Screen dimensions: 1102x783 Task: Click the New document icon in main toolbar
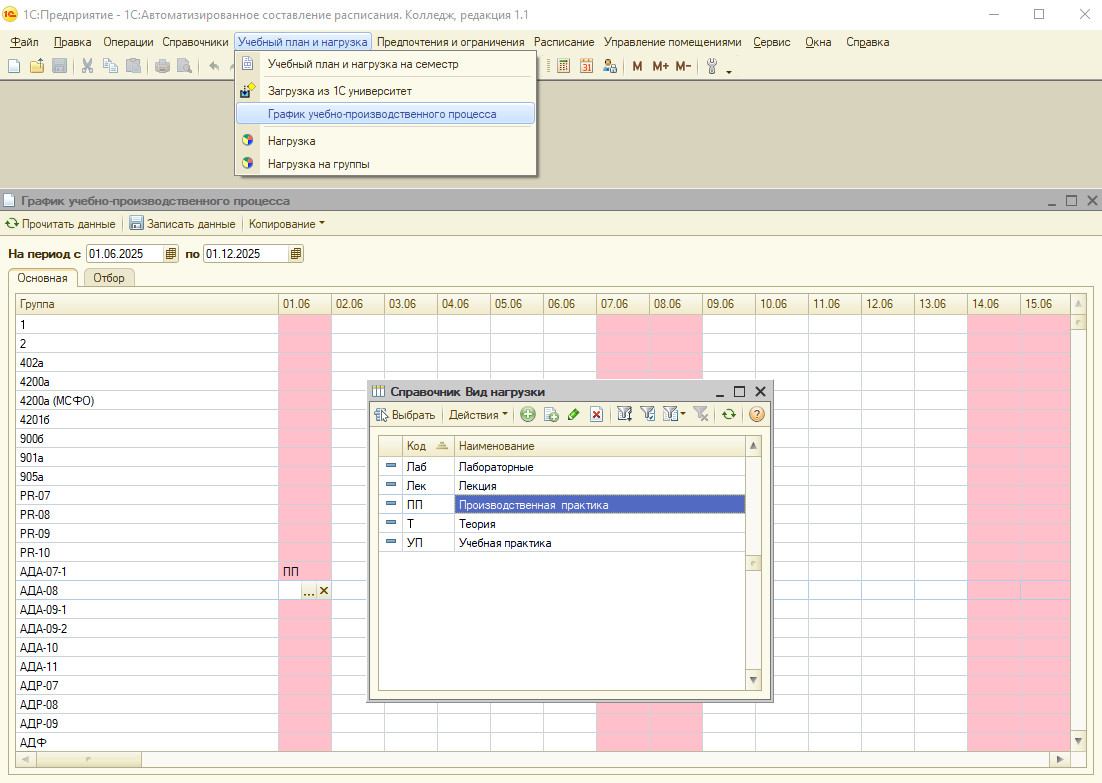pos(14,66)
